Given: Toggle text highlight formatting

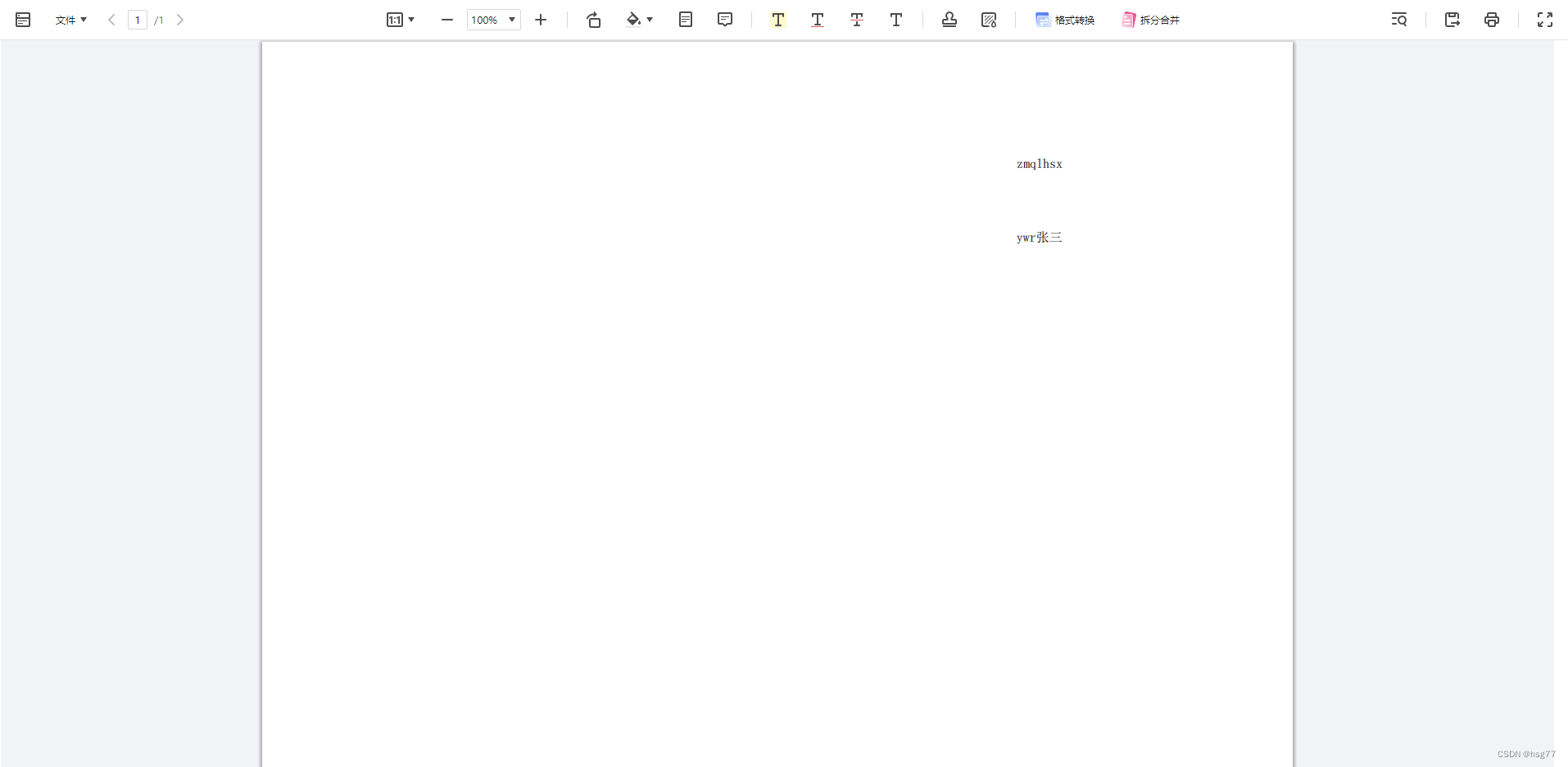Looking at the screenshot, I should coord(777,19).
